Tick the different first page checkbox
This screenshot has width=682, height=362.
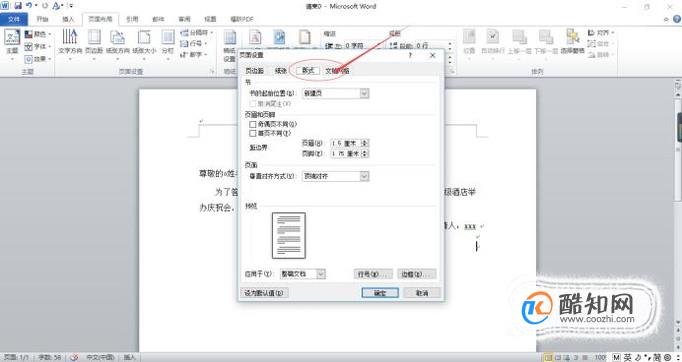pos(253,134)
